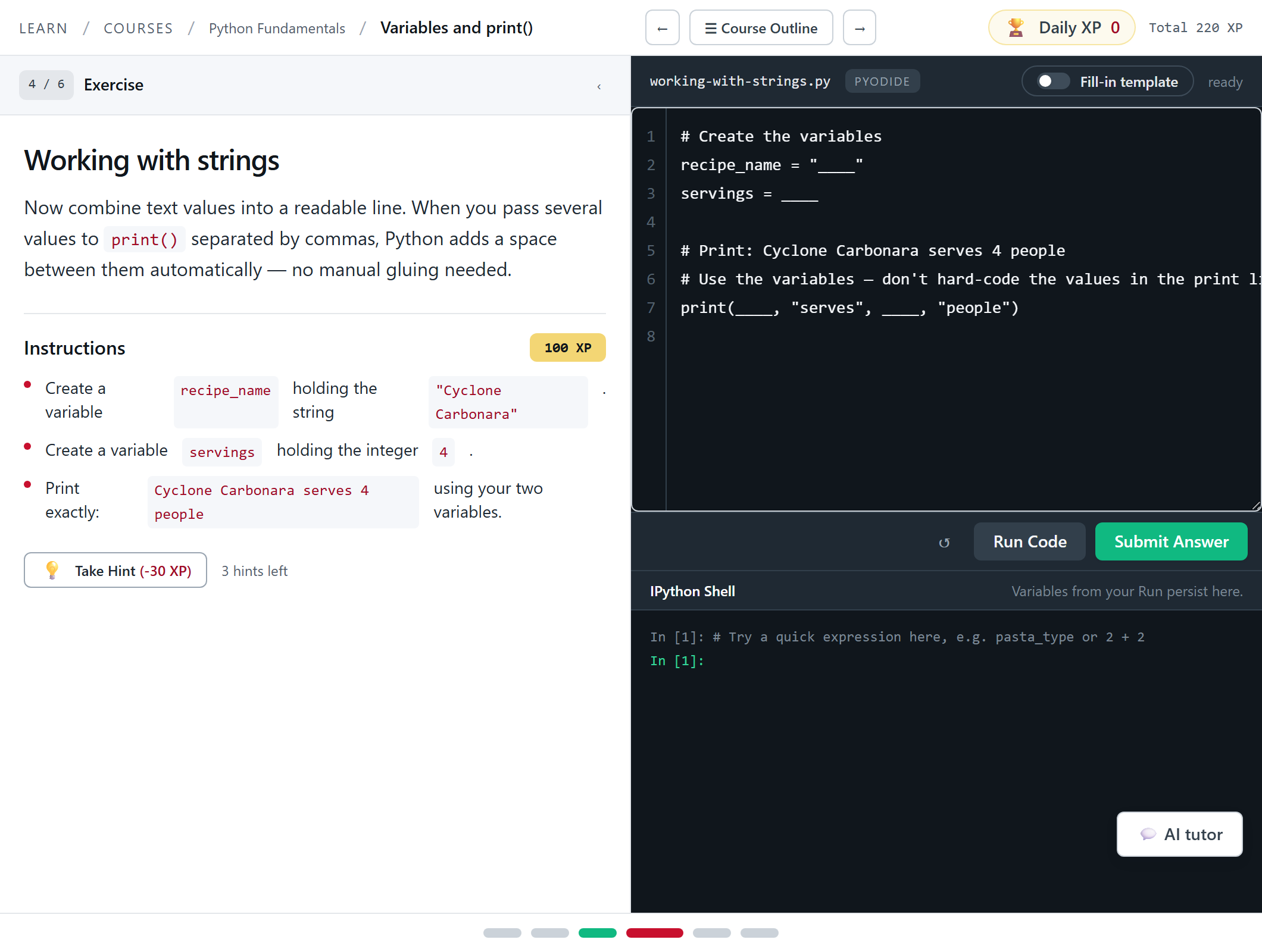This screenshot has height=952, width=1262.
Task: Click line number 8 in editor gutter
Action: [651, 336]
